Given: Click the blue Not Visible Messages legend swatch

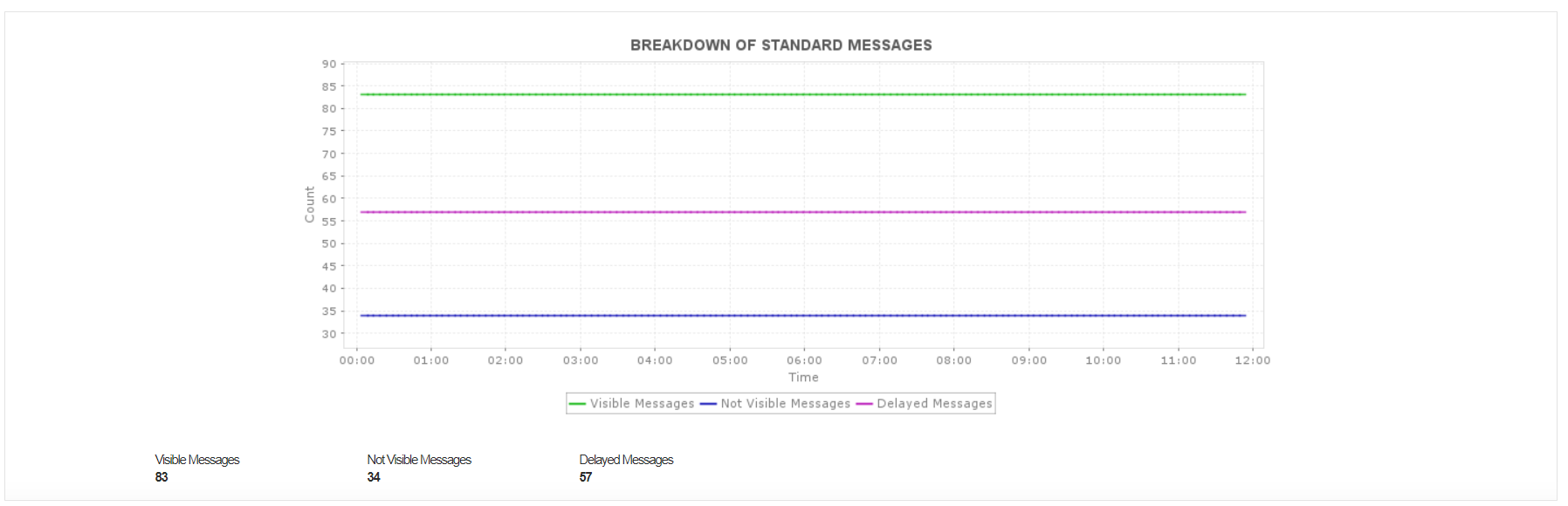Looking at the screenshot, I should [x=708, y=404].
